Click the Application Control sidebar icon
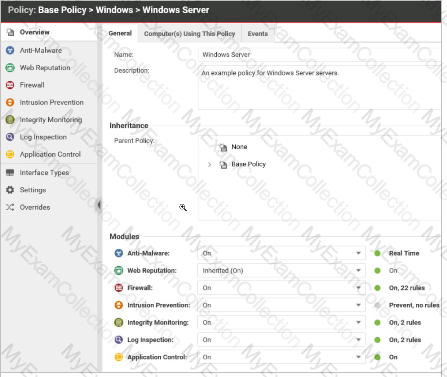447x377 pixels. [x=10, y=154]
